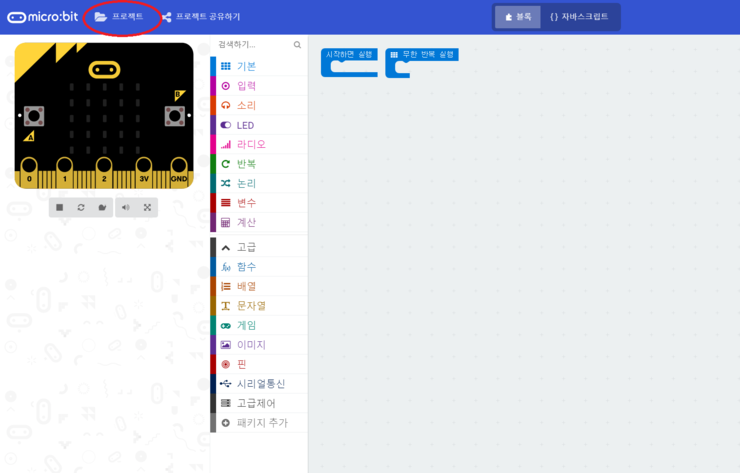Toggle simulator slow-motion mode
This screenshot has height=473, width=740.
click(x=102, y=207)
